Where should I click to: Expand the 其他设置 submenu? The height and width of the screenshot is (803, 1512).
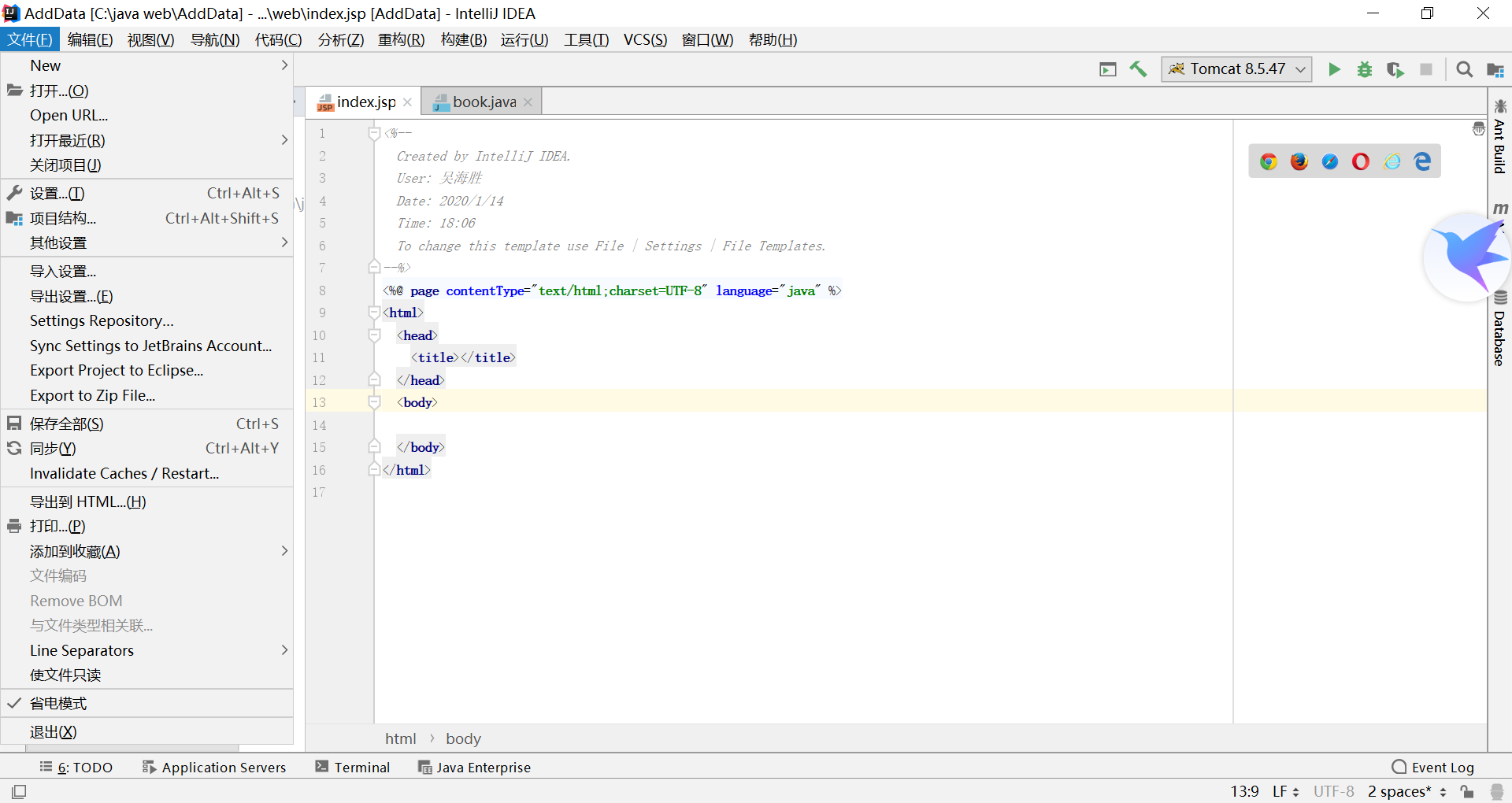(147, 242)
